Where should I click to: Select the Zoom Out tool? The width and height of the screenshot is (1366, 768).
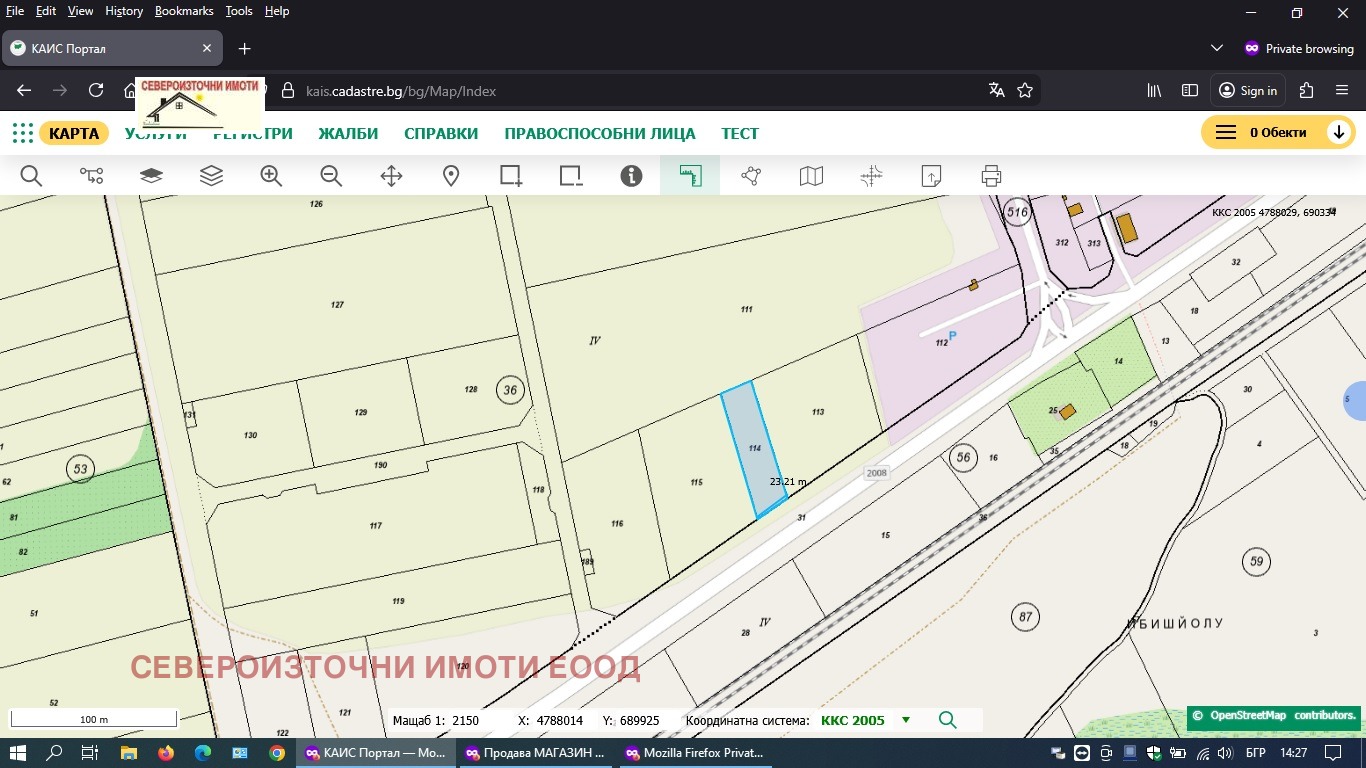tap(331, 175)
